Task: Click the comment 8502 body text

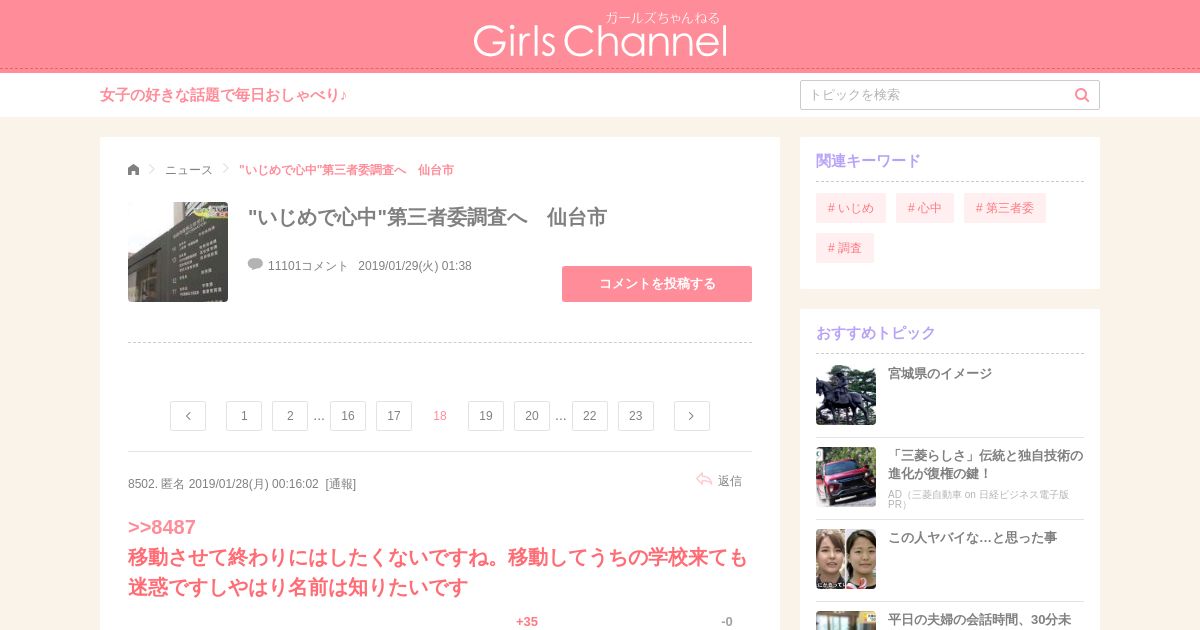Action: 438,572
